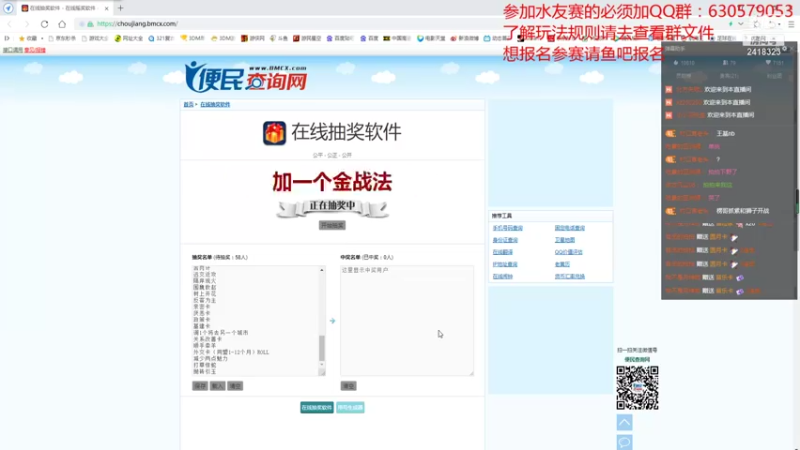Open the 在线翻译 tool link
800x450 pixels.
click(503, 252)
